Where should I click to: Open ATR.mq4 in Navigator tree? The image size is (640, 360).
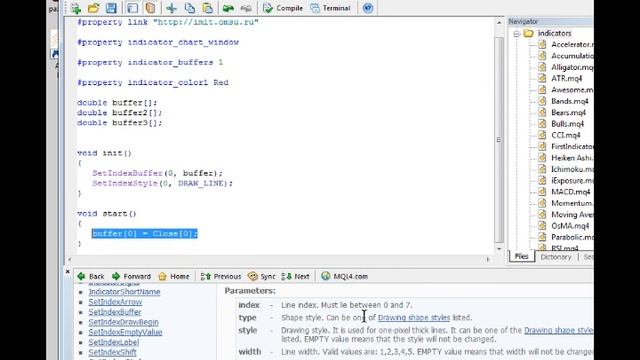567,78
